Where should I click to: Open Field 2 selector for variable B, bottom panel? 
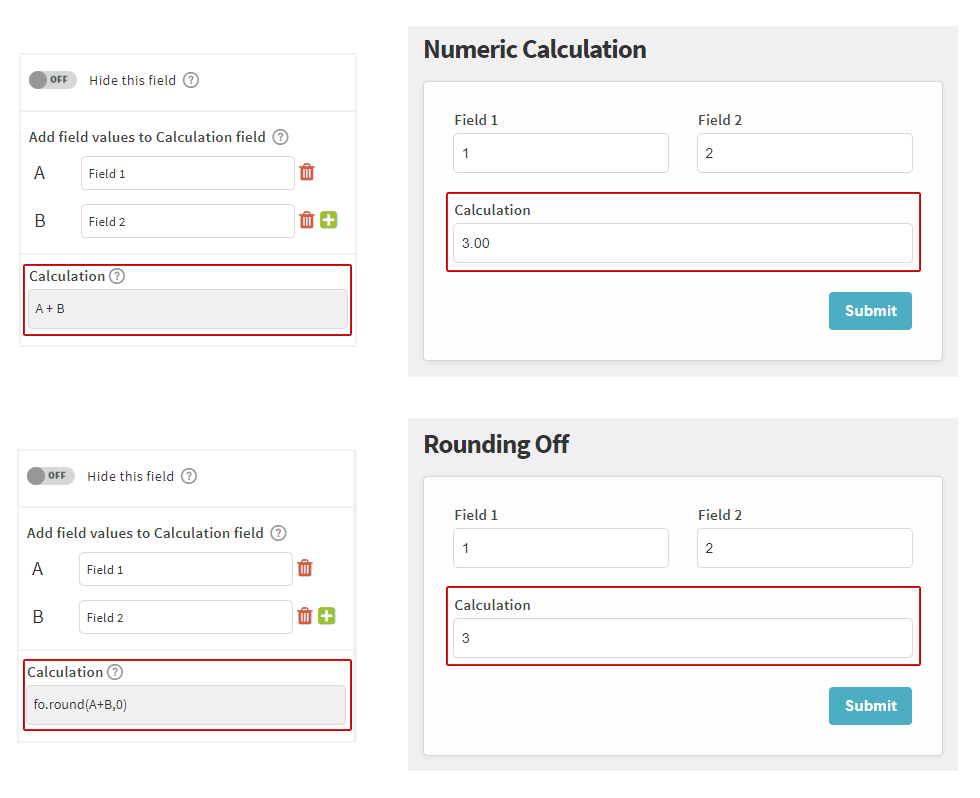186,617
